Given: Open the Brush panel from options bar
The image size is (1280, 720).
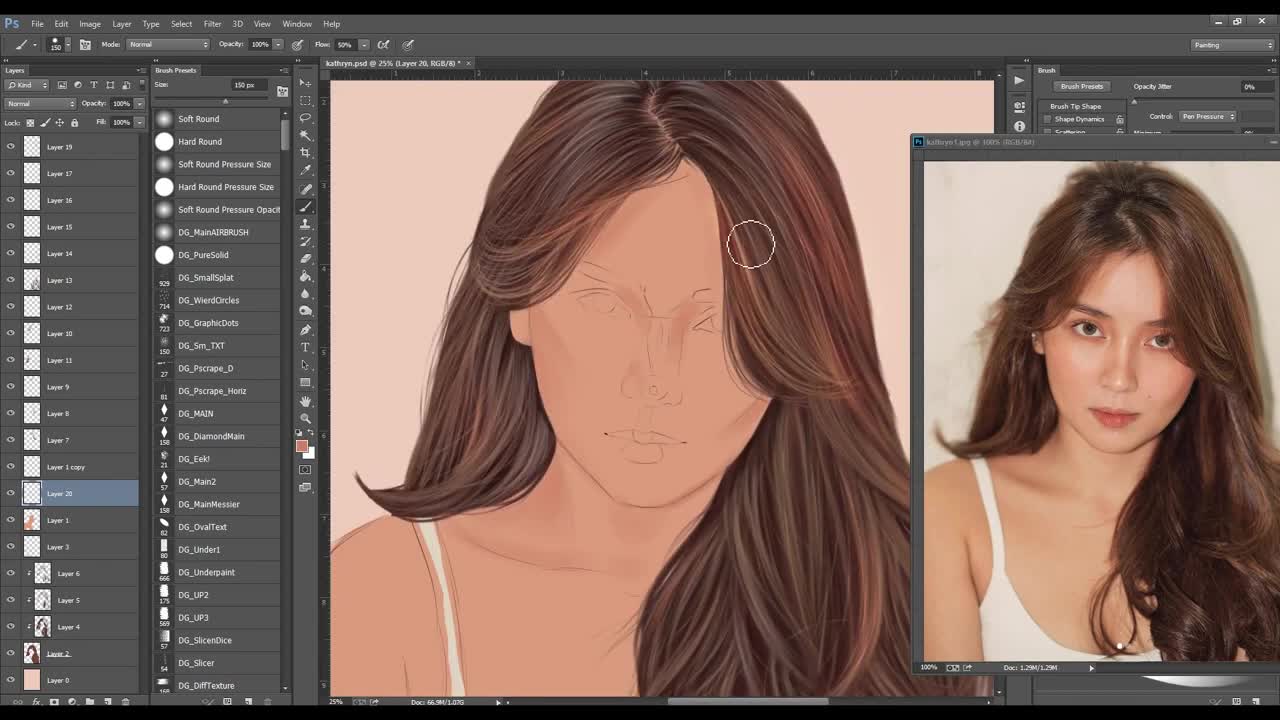Looking at the screenshot, I should 85,44.
